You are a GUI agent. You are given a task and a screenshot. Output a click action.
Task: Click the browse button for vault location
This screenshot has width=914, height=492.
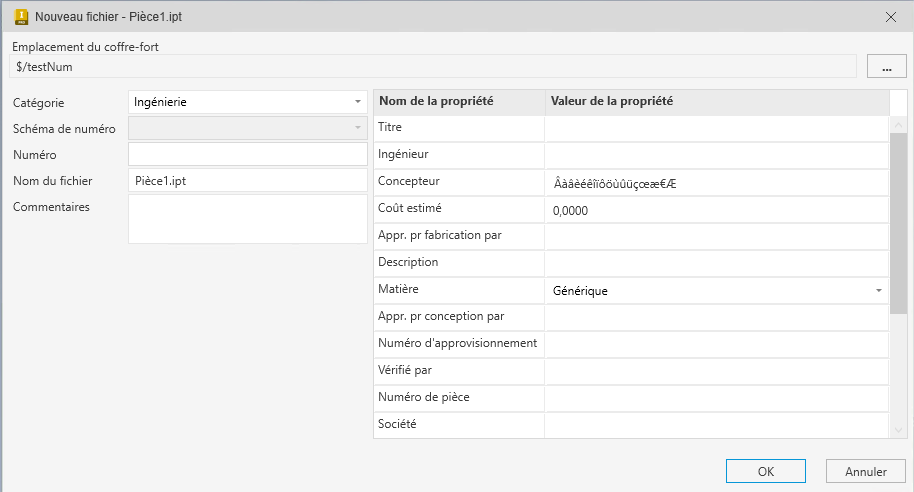tap(886, 66)
